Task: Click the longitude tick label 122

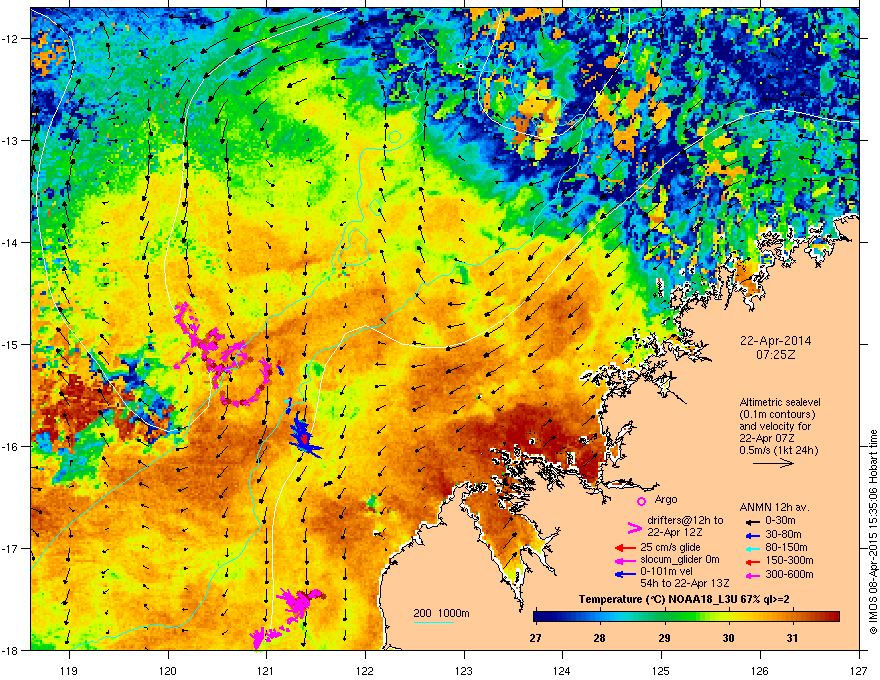Action: [365, 670]
